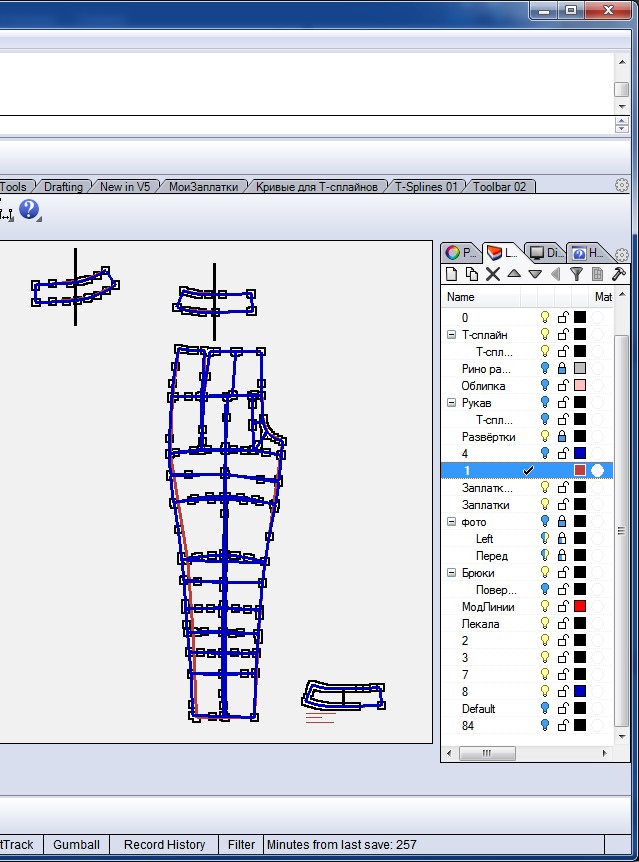Toggle visibility bulb of layer Облипка
639x862 pixels.
coord(545,385)
